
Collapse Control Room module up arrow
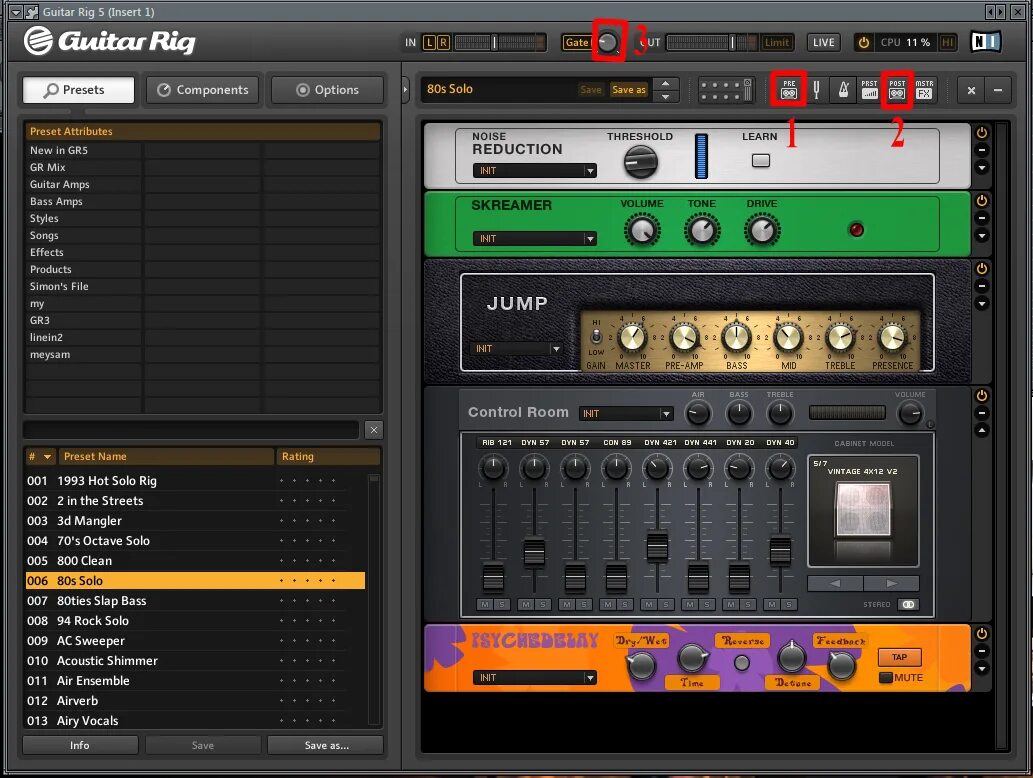click(982, 430)
